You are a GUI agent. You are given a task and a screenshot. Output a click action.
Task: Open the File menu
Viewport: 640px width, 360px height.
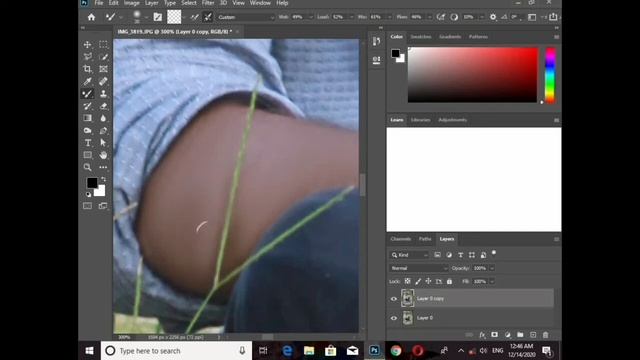tap(99, 3)
